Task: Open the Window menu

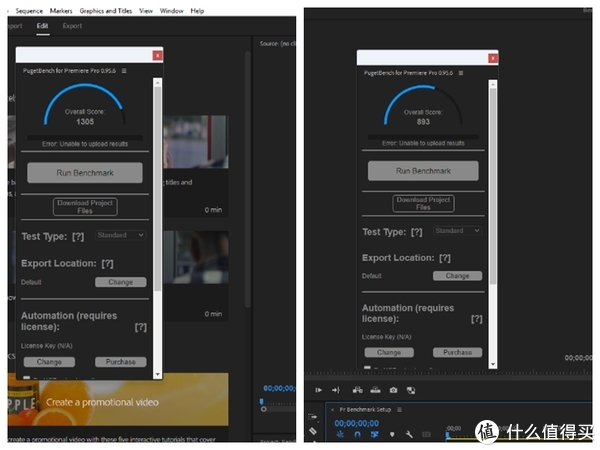Action: 171,11
